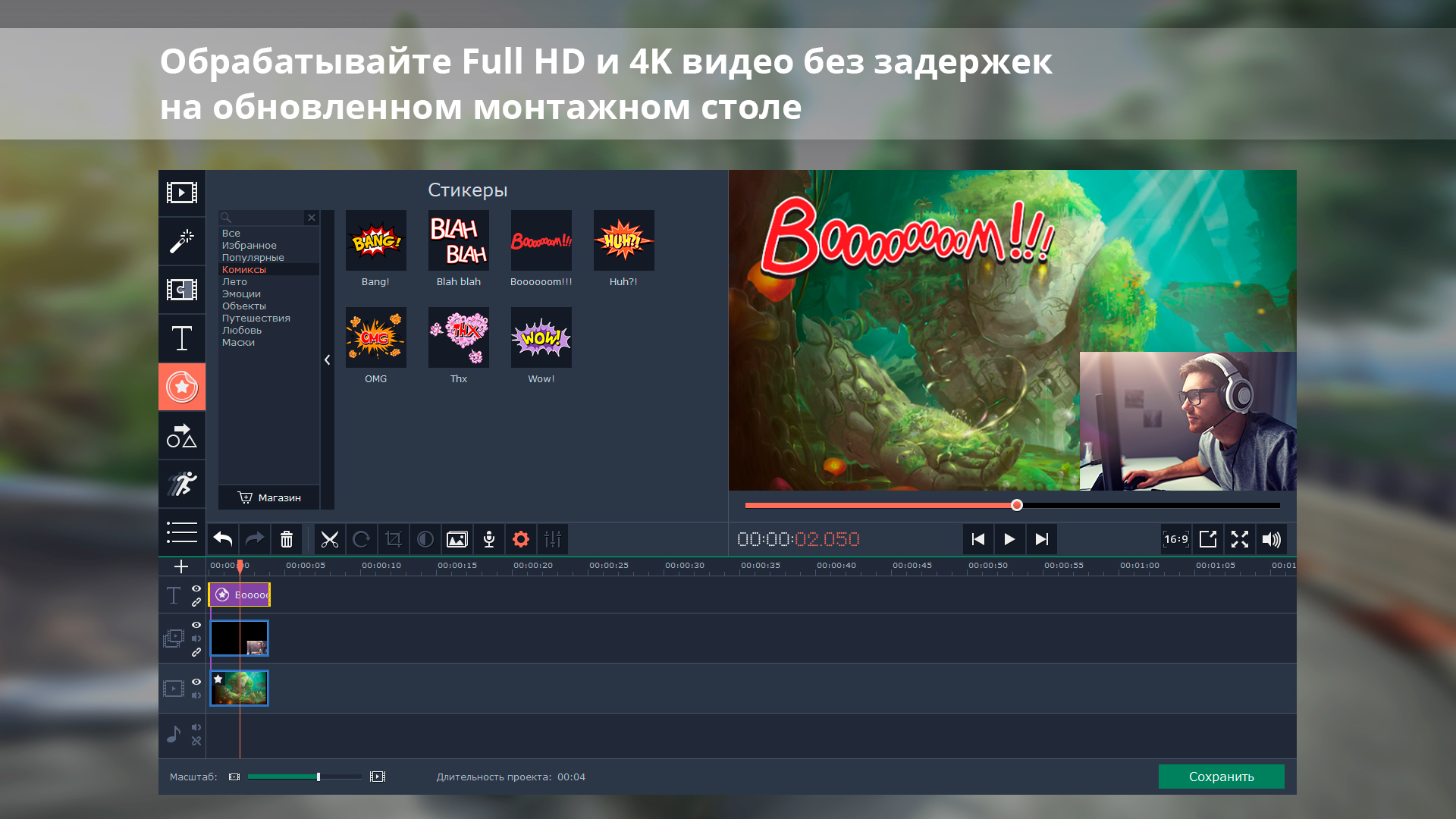Select the Wow! sticker thumbnail

541,337
